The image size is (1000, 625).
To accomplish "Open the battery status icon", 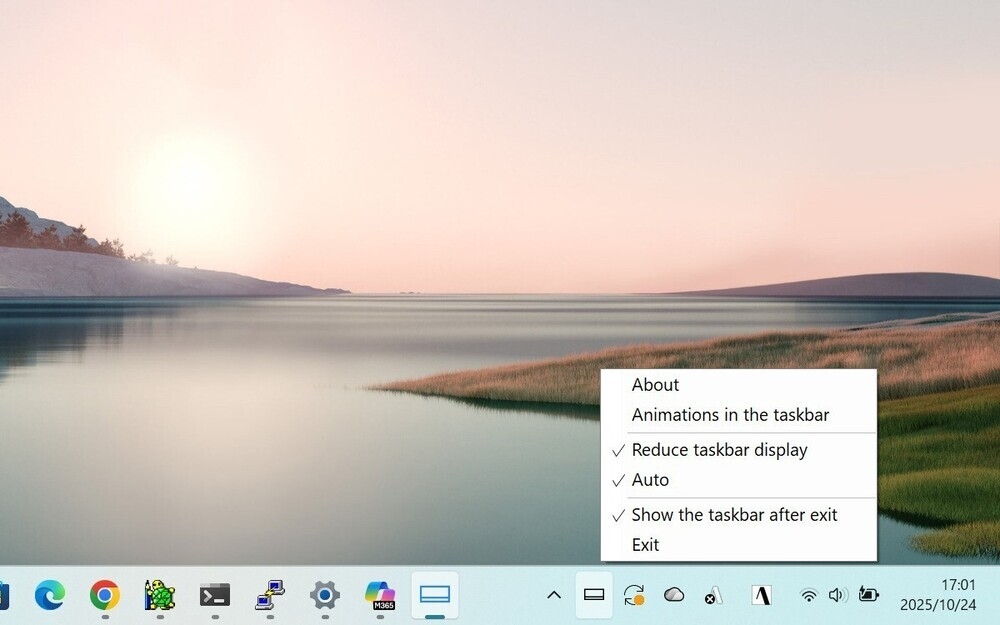I will (x=869, y=596).
